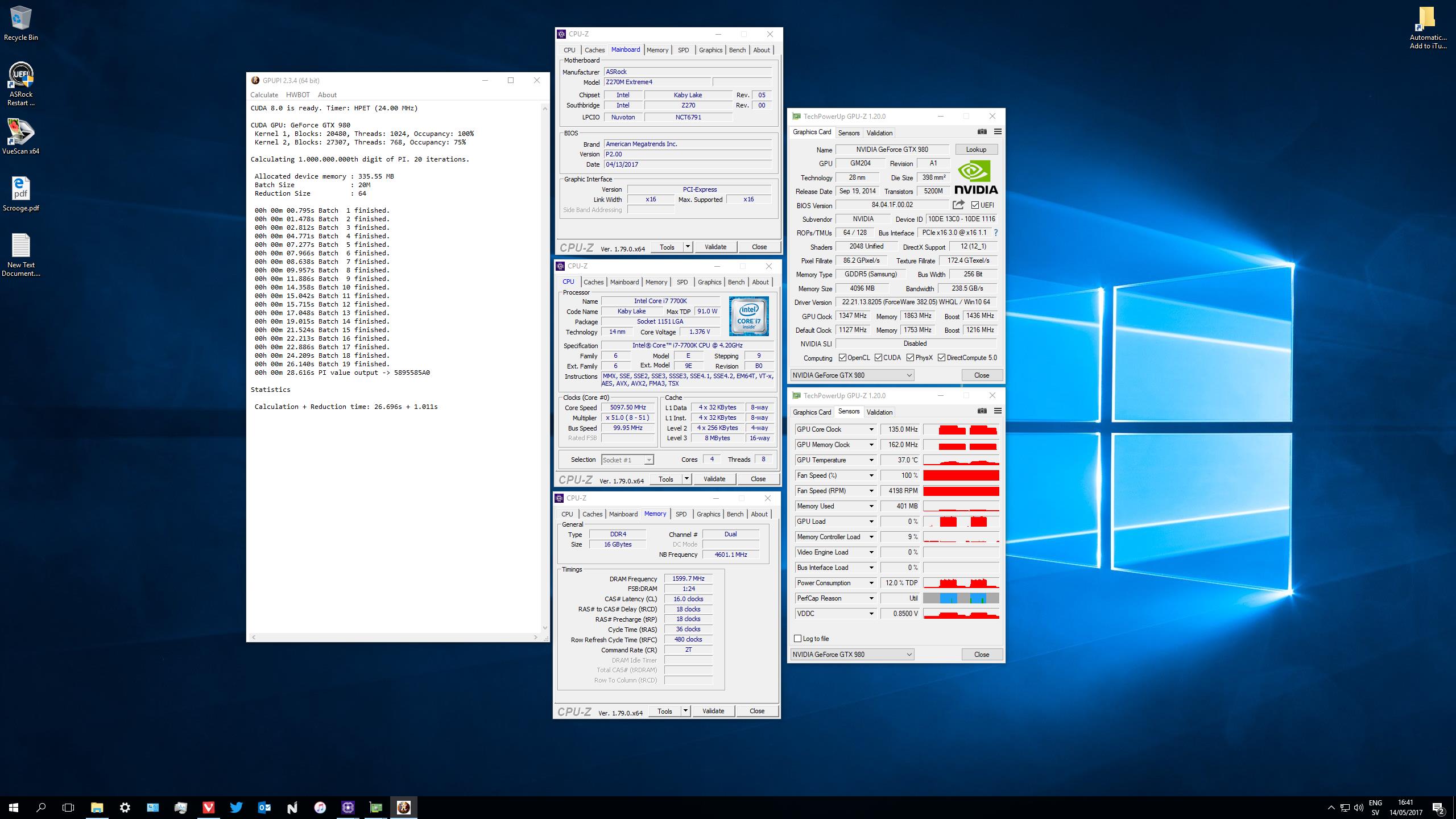Expand the Fan Speed (RPM) sensor dropdown

pyautogui.click(x=871, y=491)
